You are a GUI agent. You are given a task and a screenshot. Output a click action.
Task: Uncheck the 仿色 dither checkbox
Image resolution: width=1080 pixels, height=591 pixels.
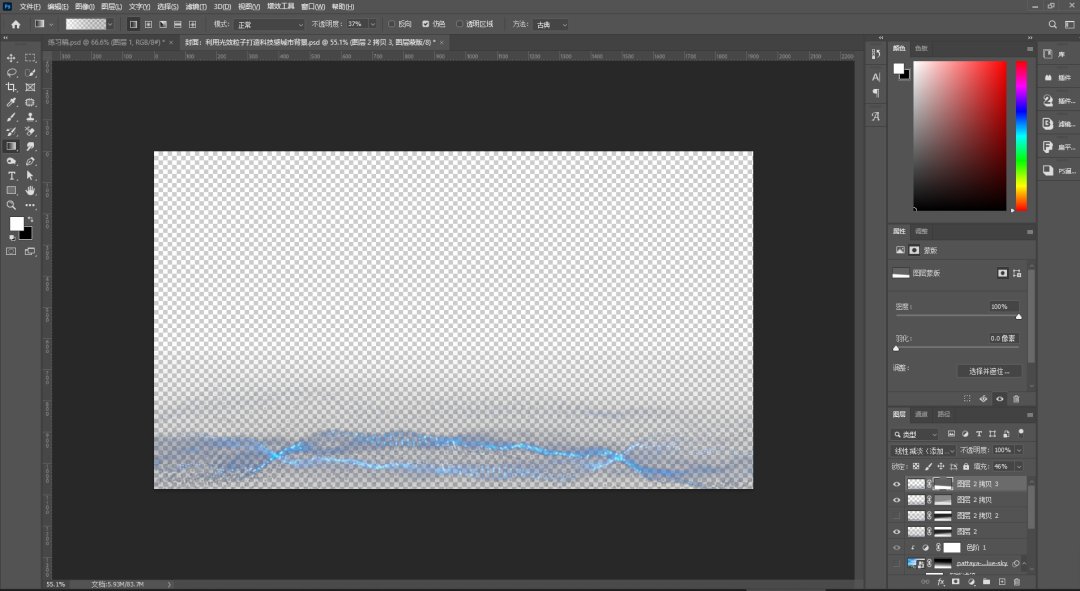(x=426, y=24)
